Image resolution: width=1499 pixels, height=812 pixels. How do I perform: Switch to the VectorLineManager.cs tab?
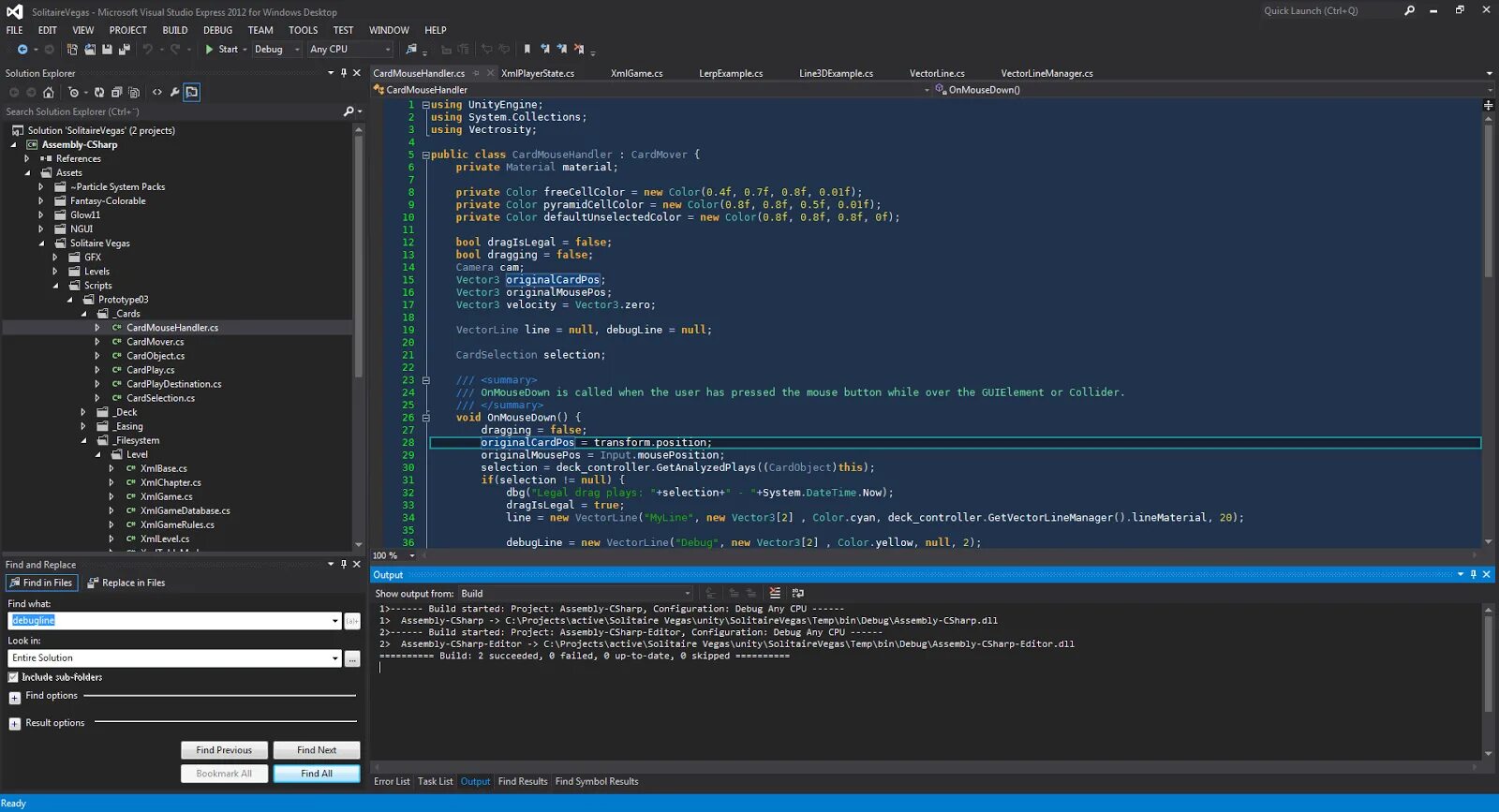pos(1046,73)
